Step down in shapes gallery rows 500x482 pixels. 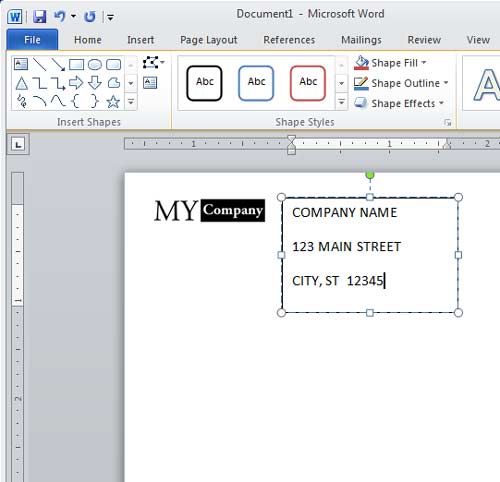tap(131, 83)
